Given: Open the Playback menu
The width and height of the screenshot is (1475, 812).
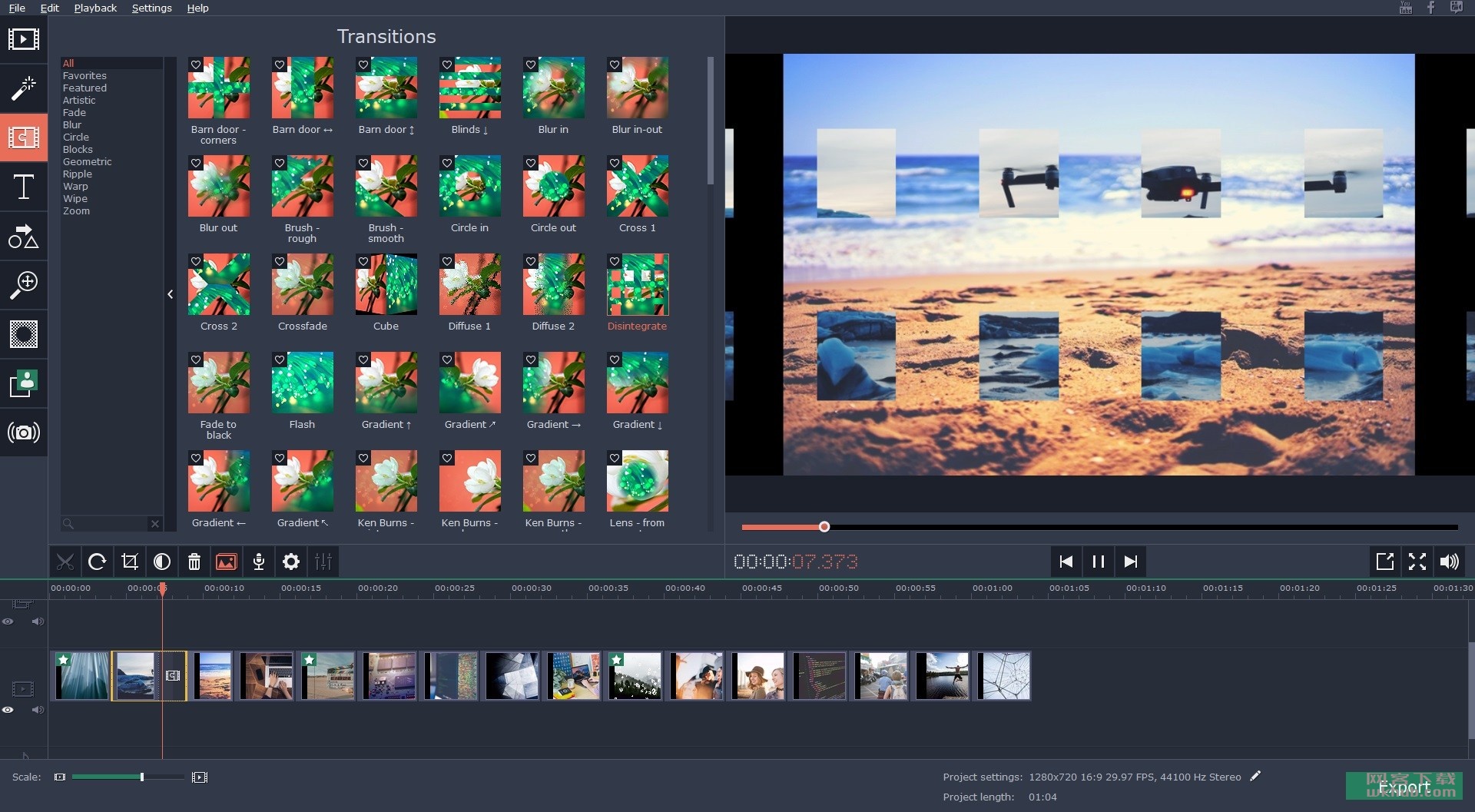Looking at the screenshot, I should (95, 8).
